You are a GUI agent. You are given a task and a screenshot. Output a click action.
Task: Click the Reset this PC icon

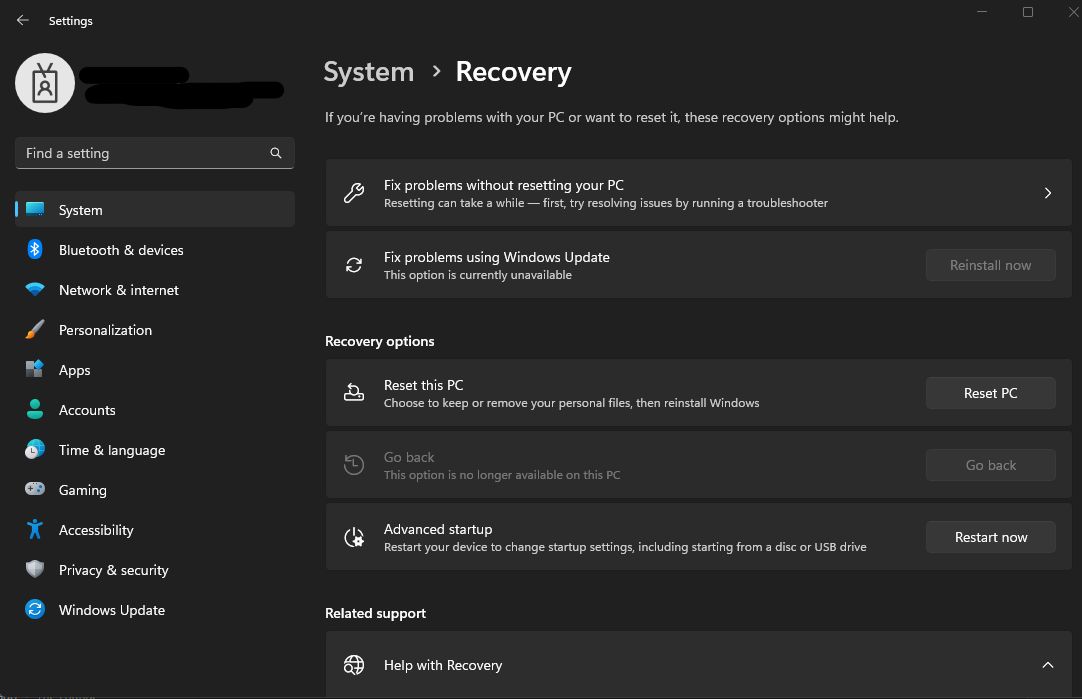point(354,393)
